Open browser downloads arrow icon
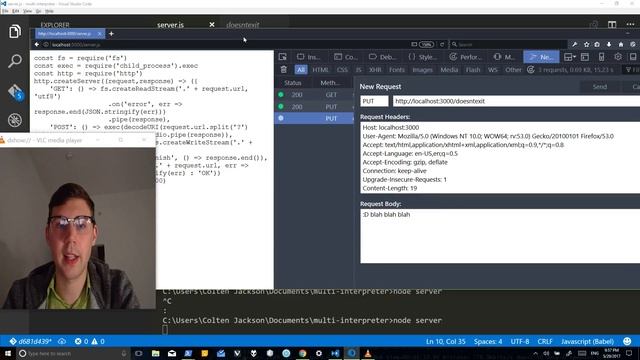 click(609, 44)
